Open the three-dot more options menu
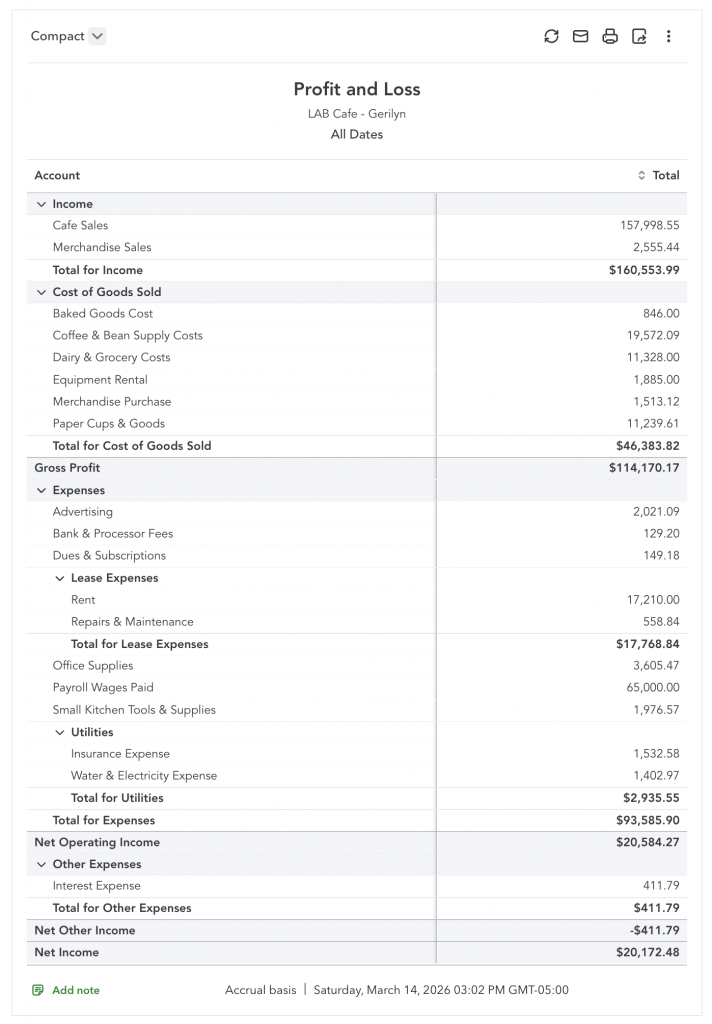This screenshot has width=712, height=1024. tap(669, 36)
